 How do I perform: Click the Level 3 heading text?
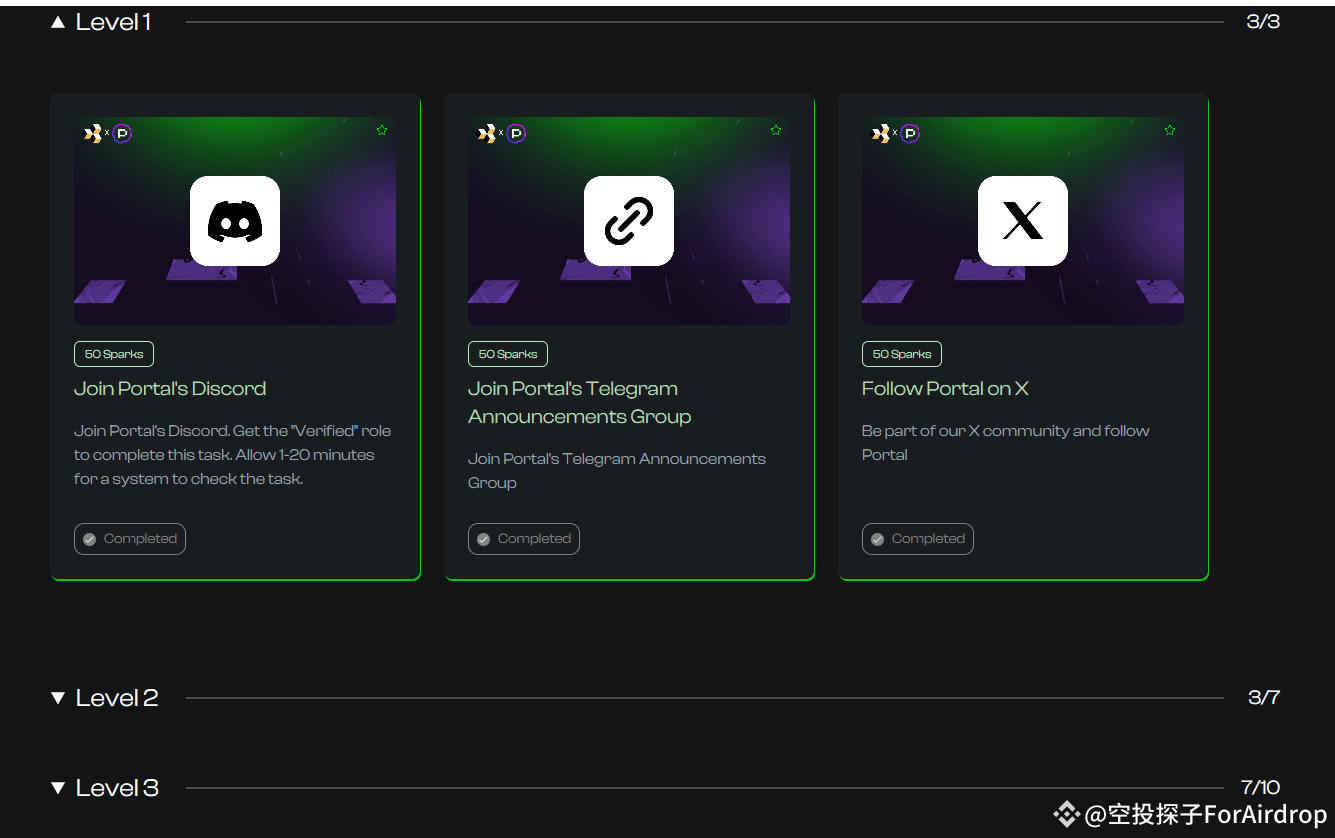pyautogui.click(x=117, y=788)
